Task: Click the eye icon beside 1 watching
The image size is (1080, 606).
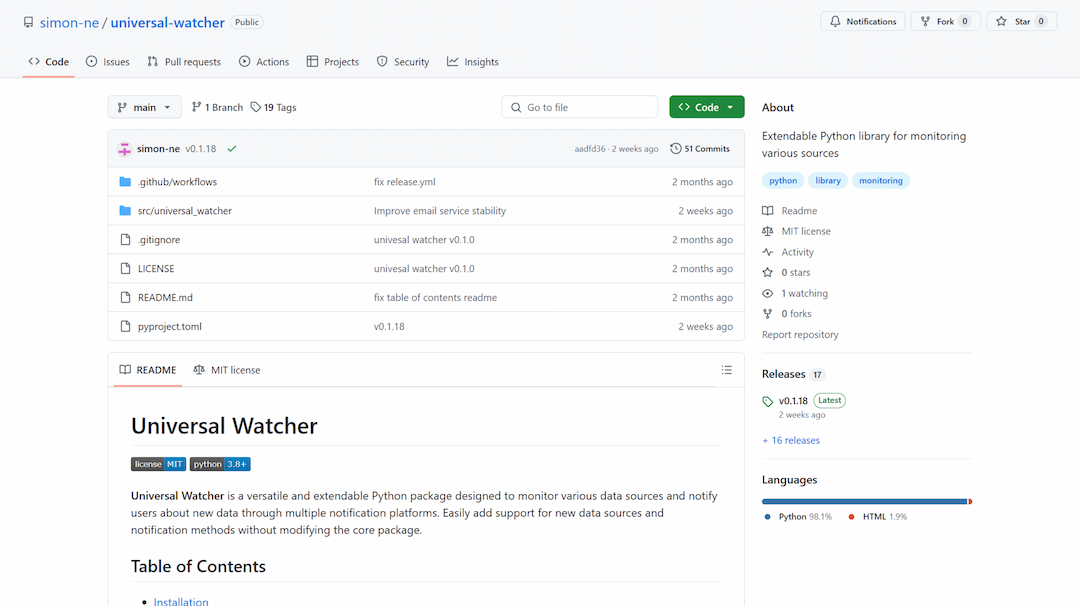Action: pyautogui.click(x=767, y=293)
